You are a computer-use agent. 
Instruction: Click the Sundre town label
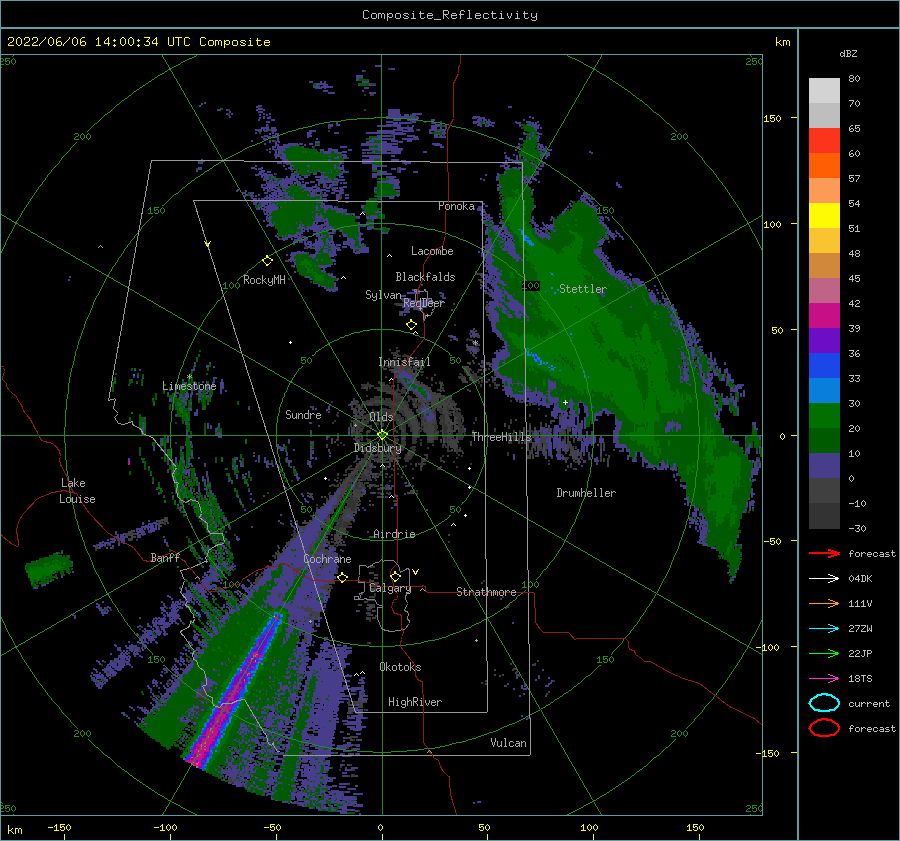[x=303, y=414]
